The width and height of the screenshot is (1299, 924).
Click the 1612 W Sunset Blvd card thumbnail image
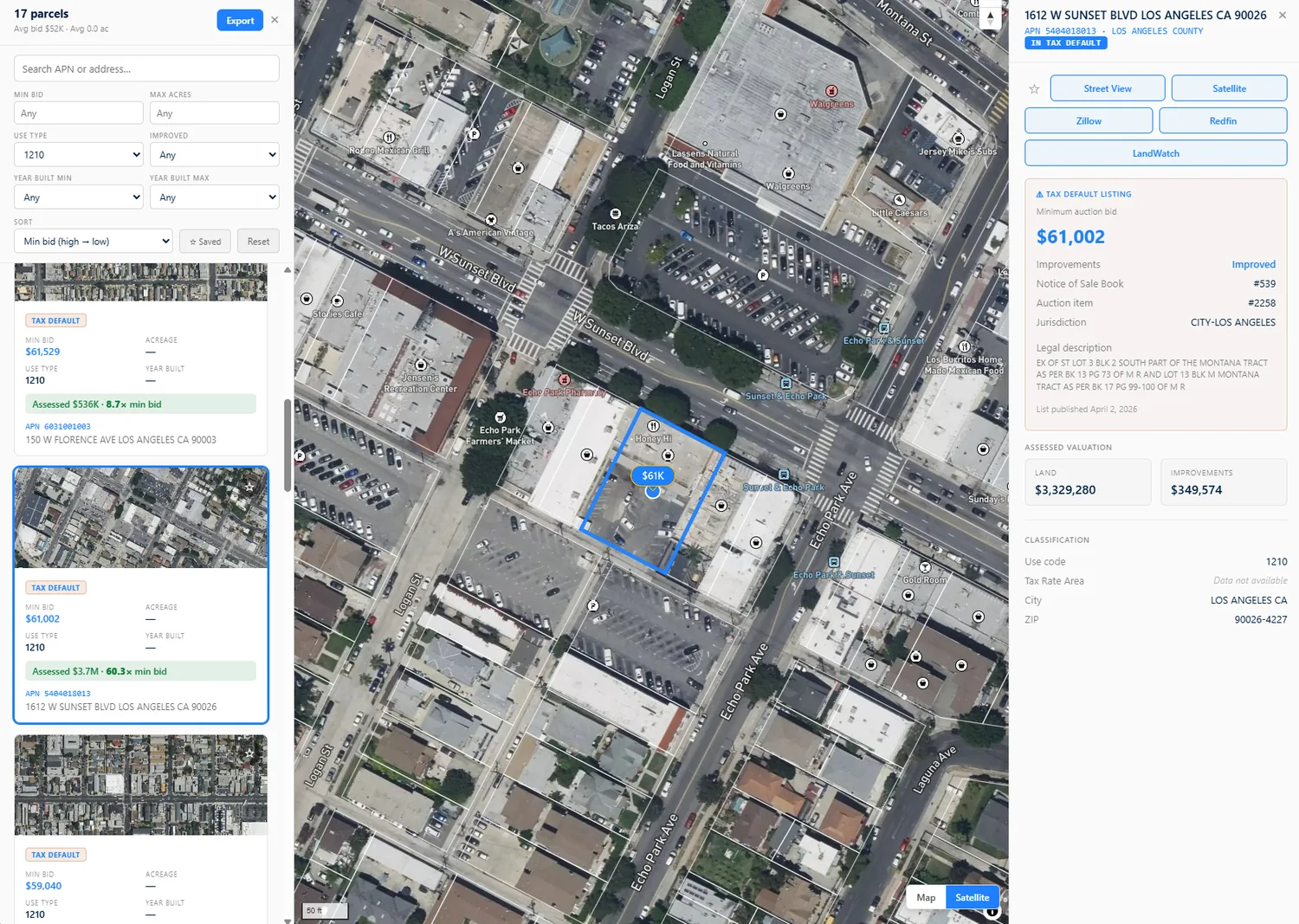(x=140, y=519)
